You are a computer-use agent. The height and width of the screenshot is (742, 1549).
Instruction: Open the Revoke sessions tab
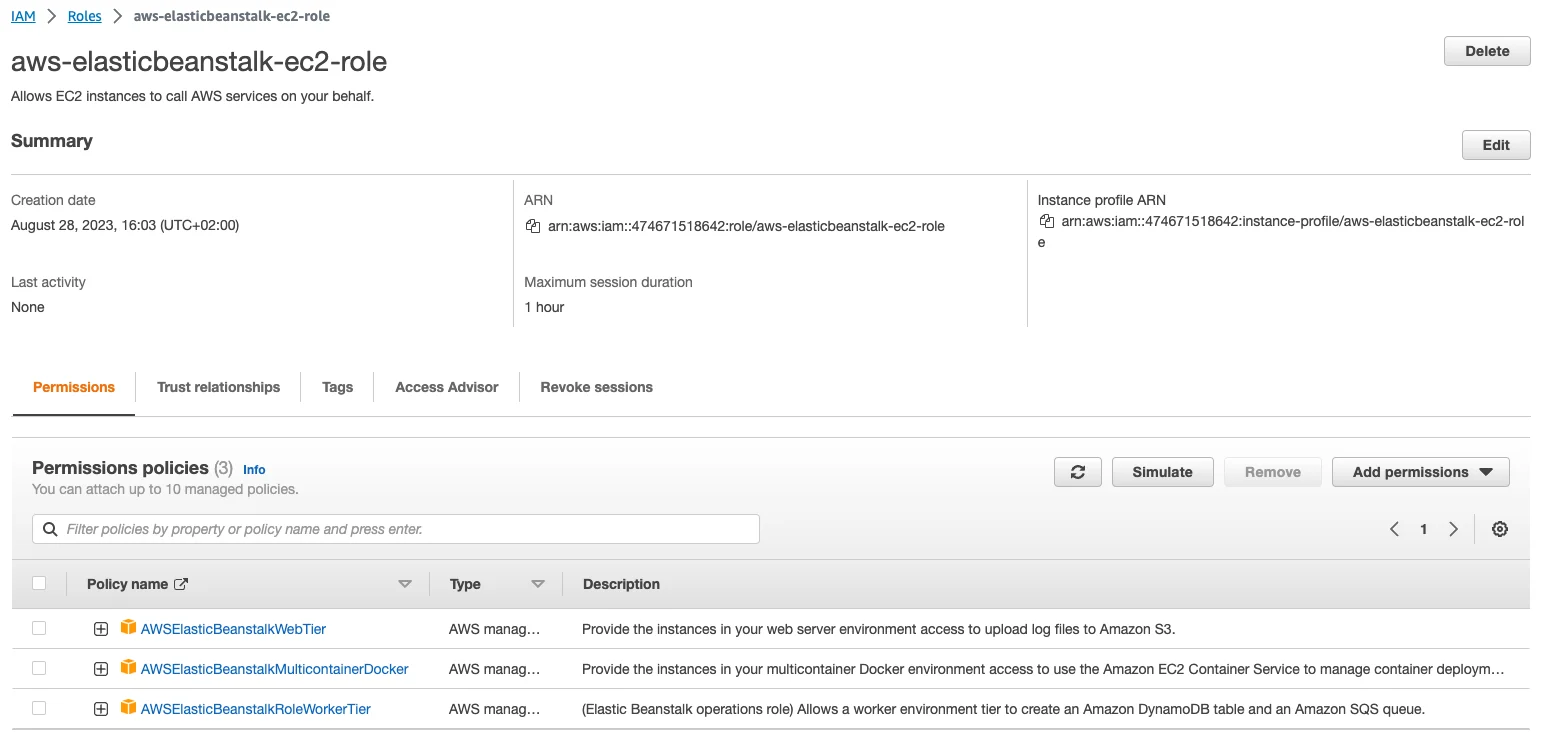(596, 387)
